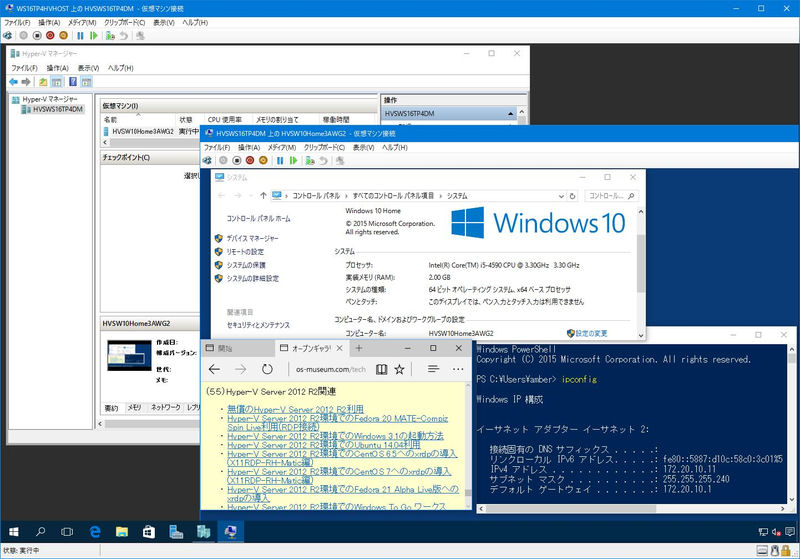Click Revert arrow in HVSW10Home3AWG2 toolbar

(x=323, y=161)
